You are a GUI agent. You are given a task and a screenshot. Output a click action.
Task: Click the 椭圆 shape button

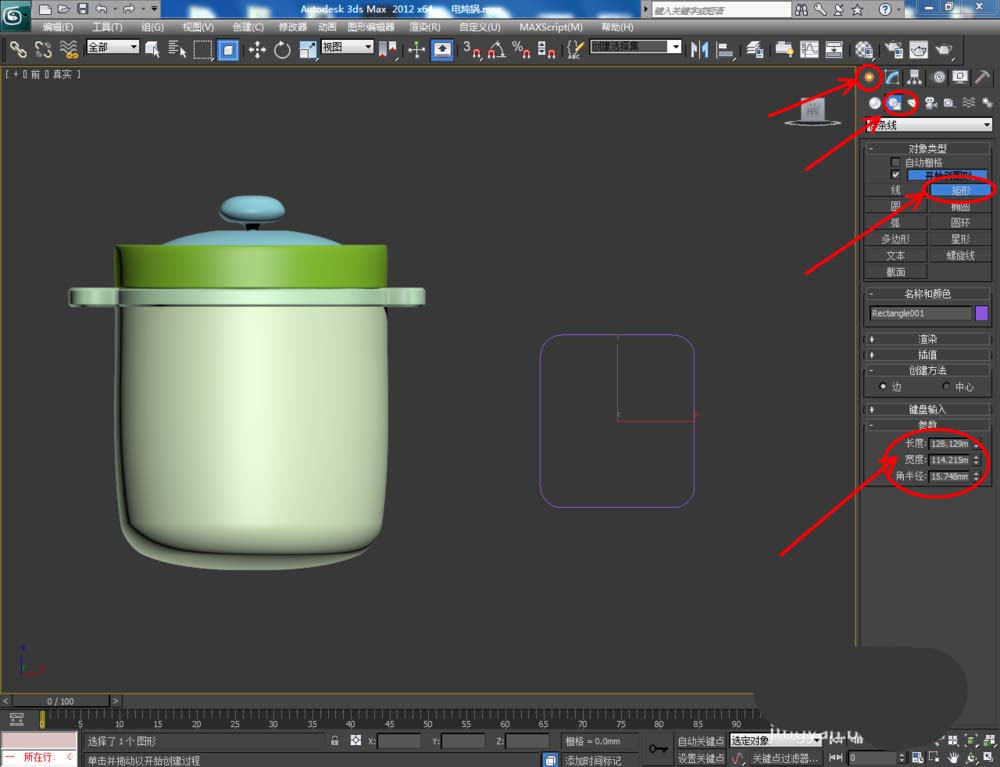(x=960, y=206)
